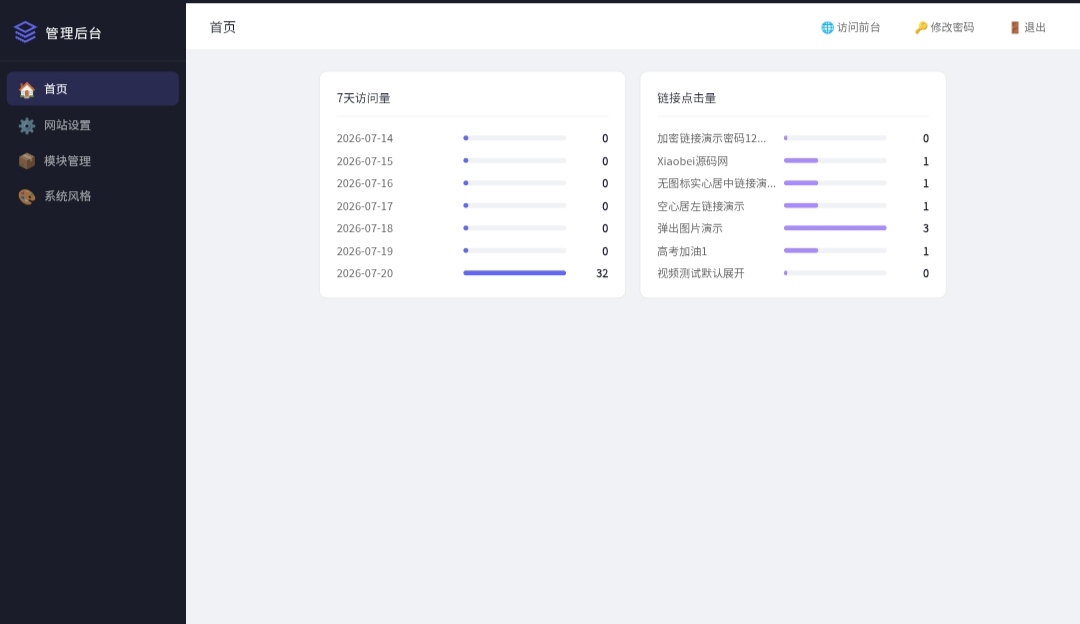
Task: Click the progress bar for Xiaobei源码网
Action: tap(835, 160)
